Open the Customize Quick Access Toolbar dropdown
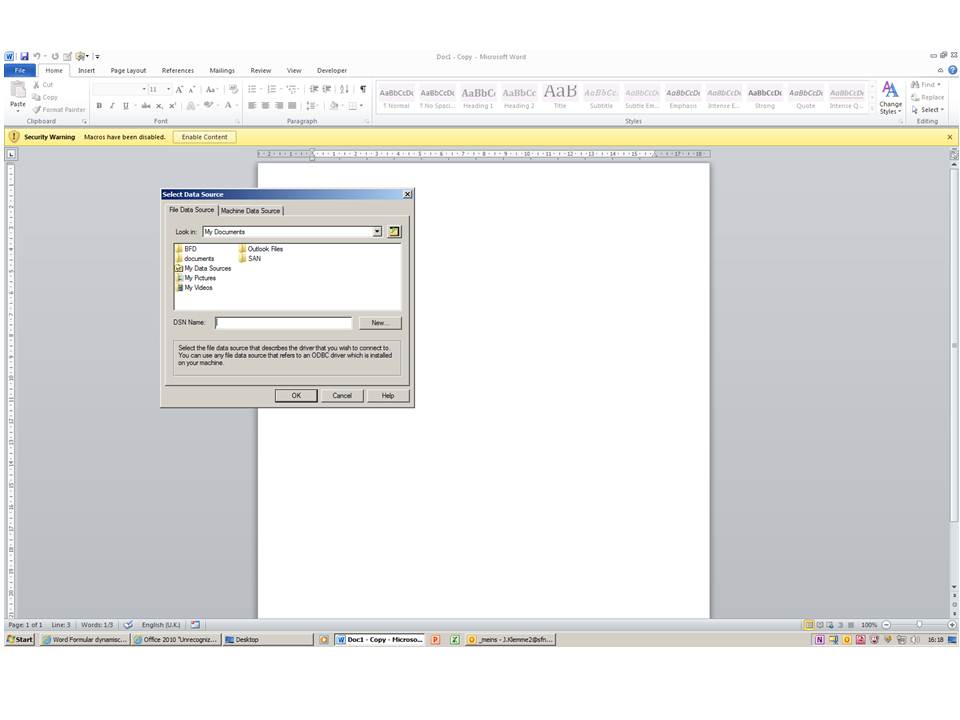 [x=97, y=56]
